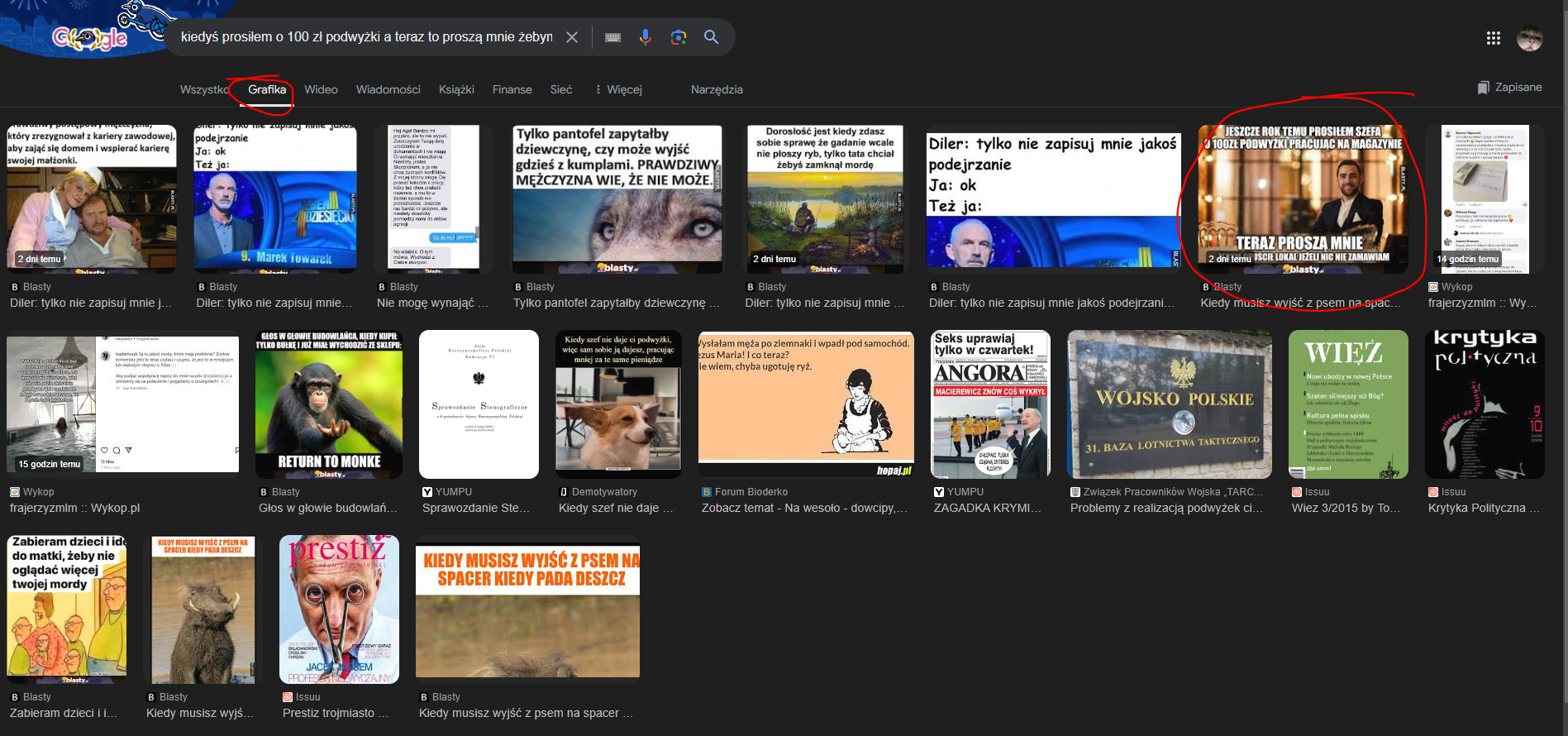Switch to the Wiadomości tab

(388, 89)
